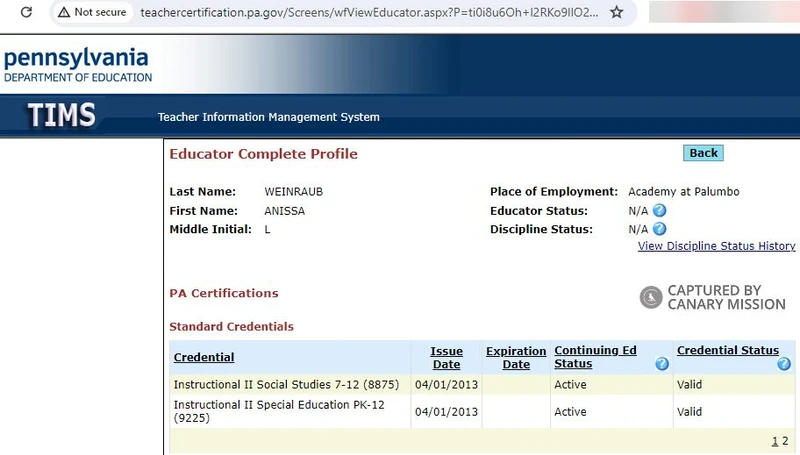Click the WEINRAUB last name value
The height and width of the screenshot is (455, 800).
pyautogui.click(x=293, y=192)
